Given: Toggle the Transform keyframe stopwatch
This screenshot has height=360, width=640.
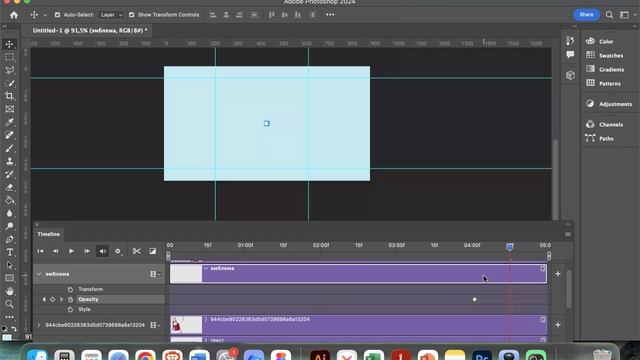Looking at the screenshot, I should click(x=70, y=289).
